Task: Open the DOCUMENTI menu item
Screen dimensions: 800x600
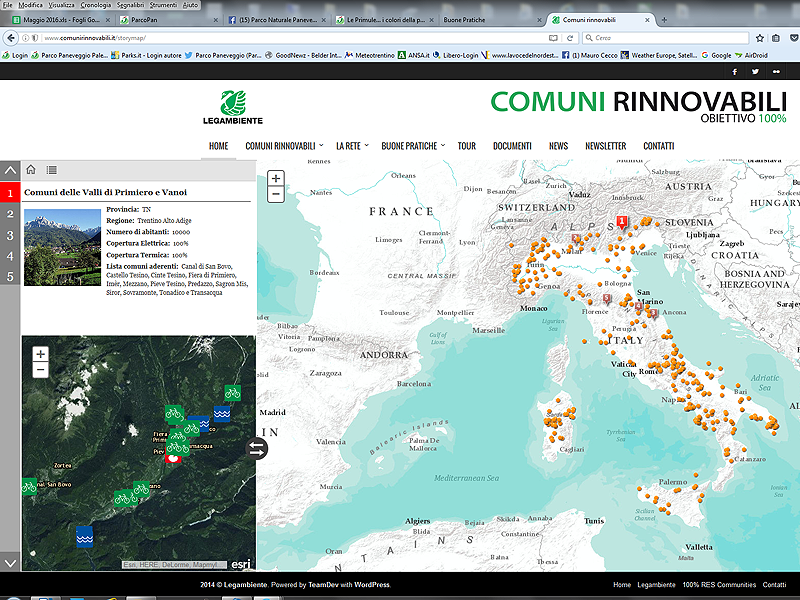Action: (x=512, y=146)
